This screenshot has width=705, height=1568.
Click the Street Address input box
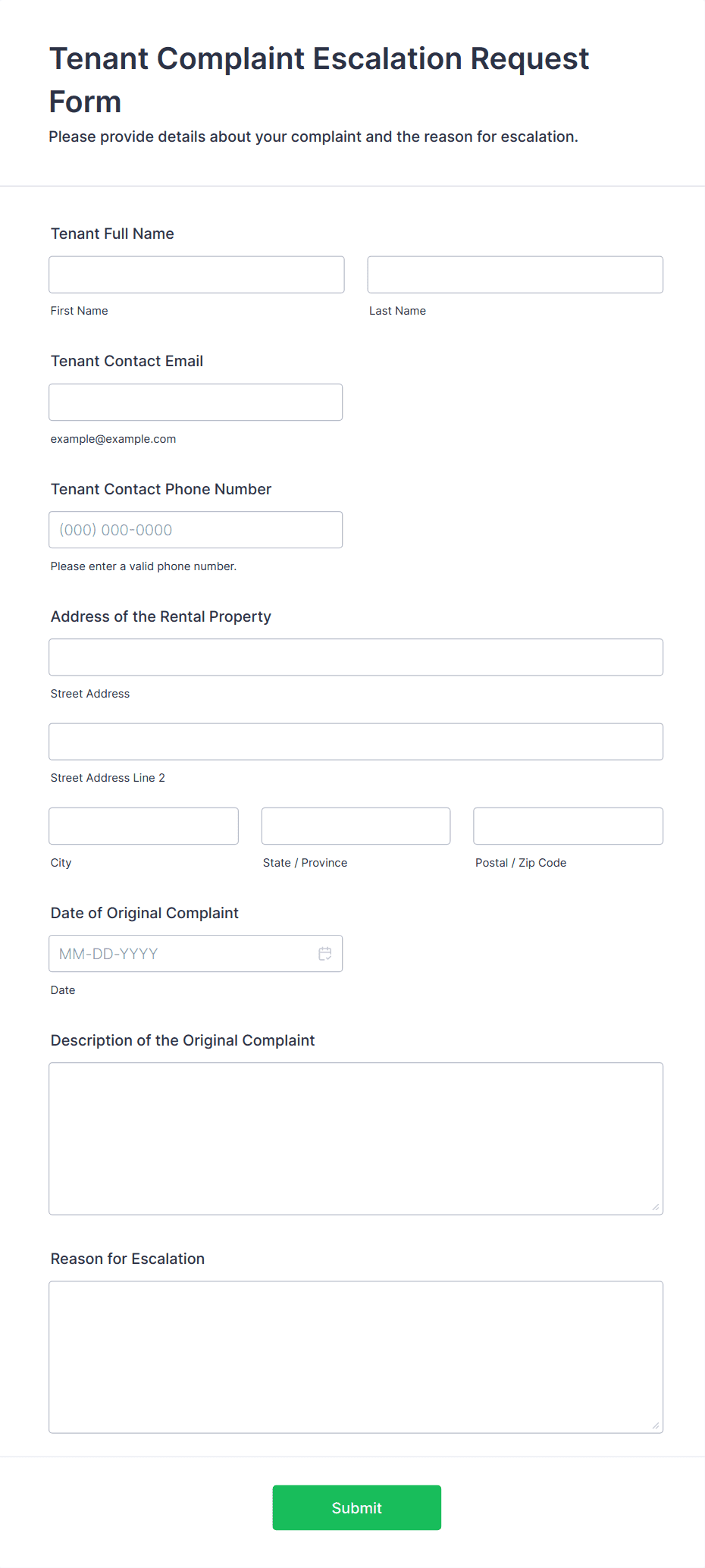pos(356,657)
